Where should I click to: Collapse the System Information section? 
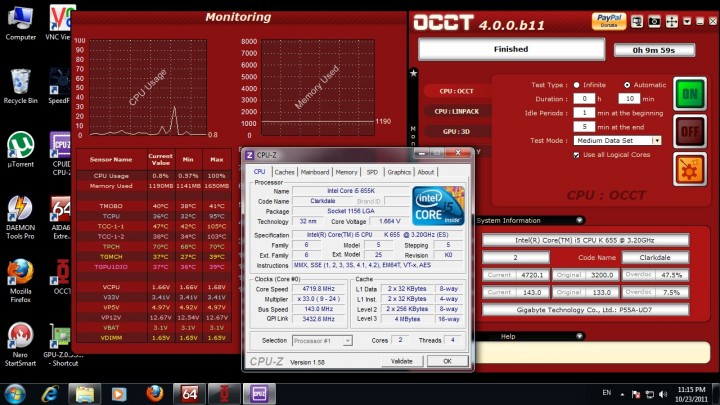[579, 220]
